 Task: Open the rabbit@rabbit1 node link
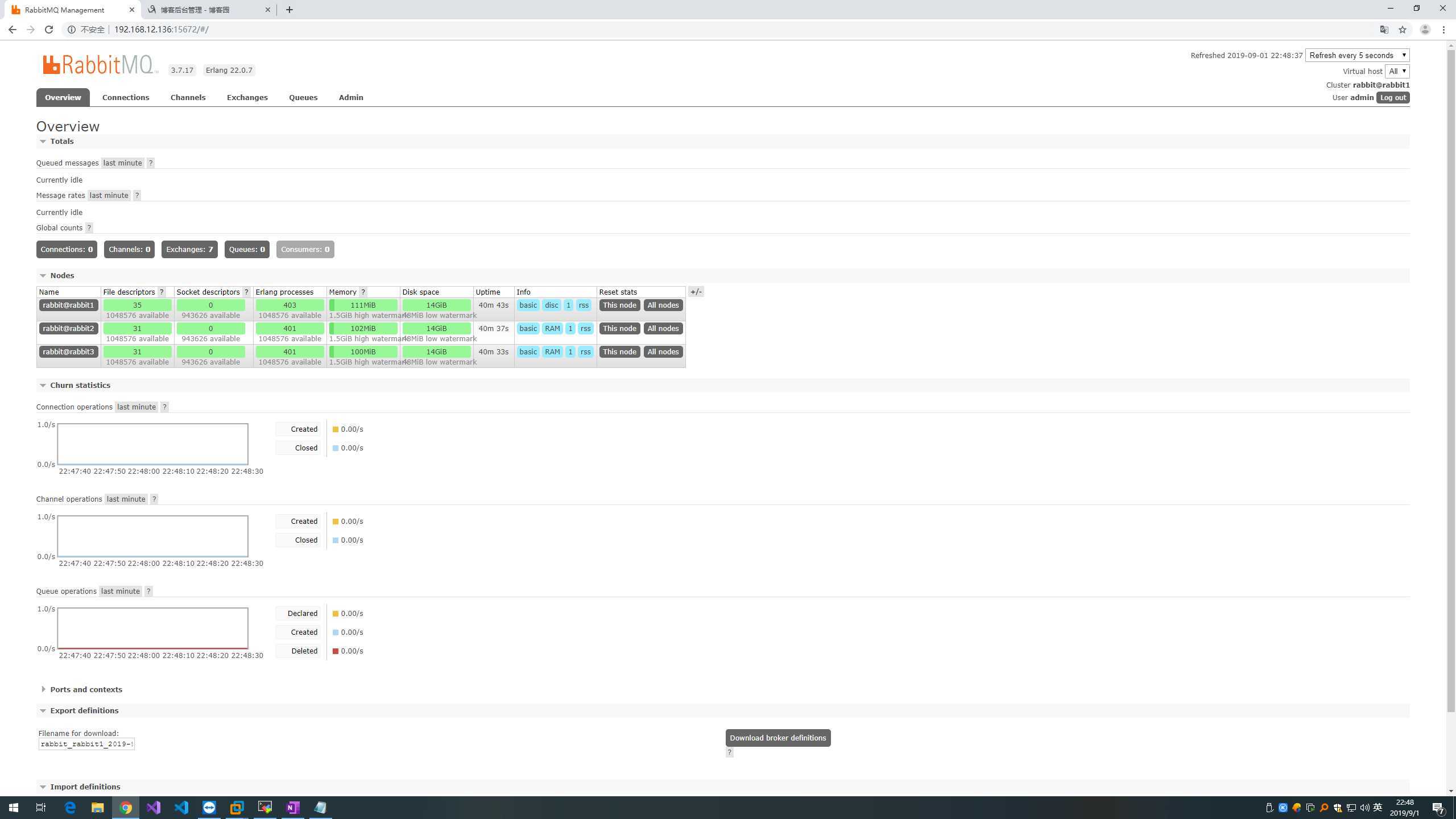point(68,305)
